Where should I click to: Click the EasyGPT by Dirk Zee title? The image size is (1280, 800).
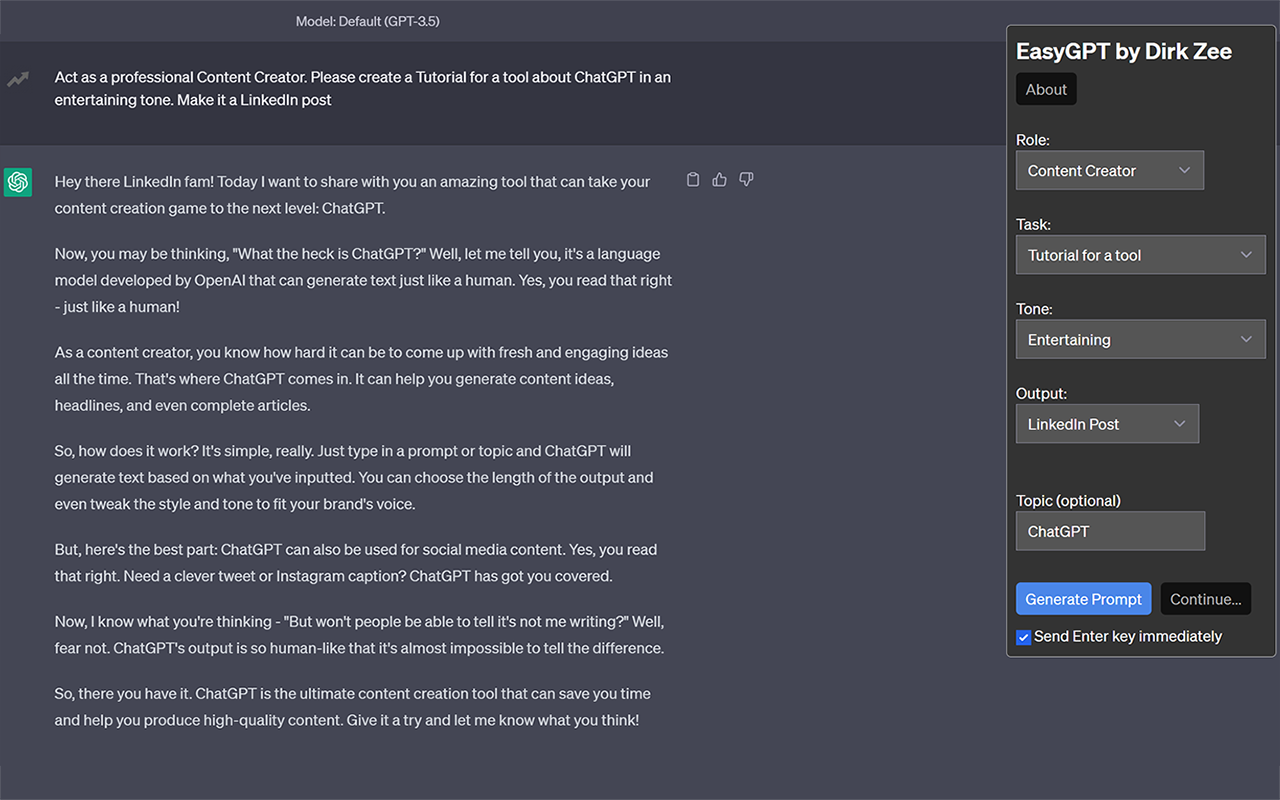(x=1124, y=52)
